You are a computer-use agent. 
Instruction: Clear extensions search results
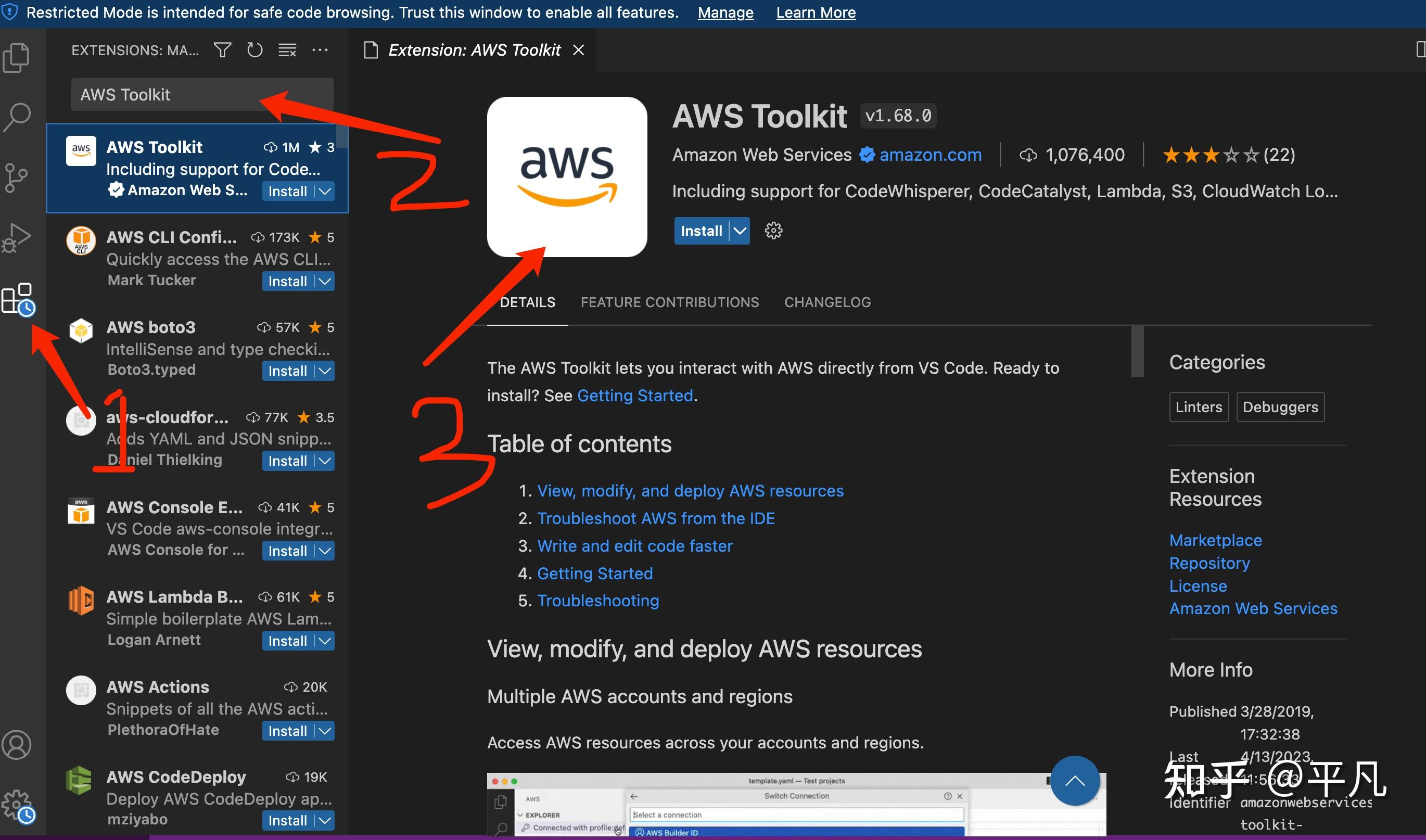tap(287, 50)
